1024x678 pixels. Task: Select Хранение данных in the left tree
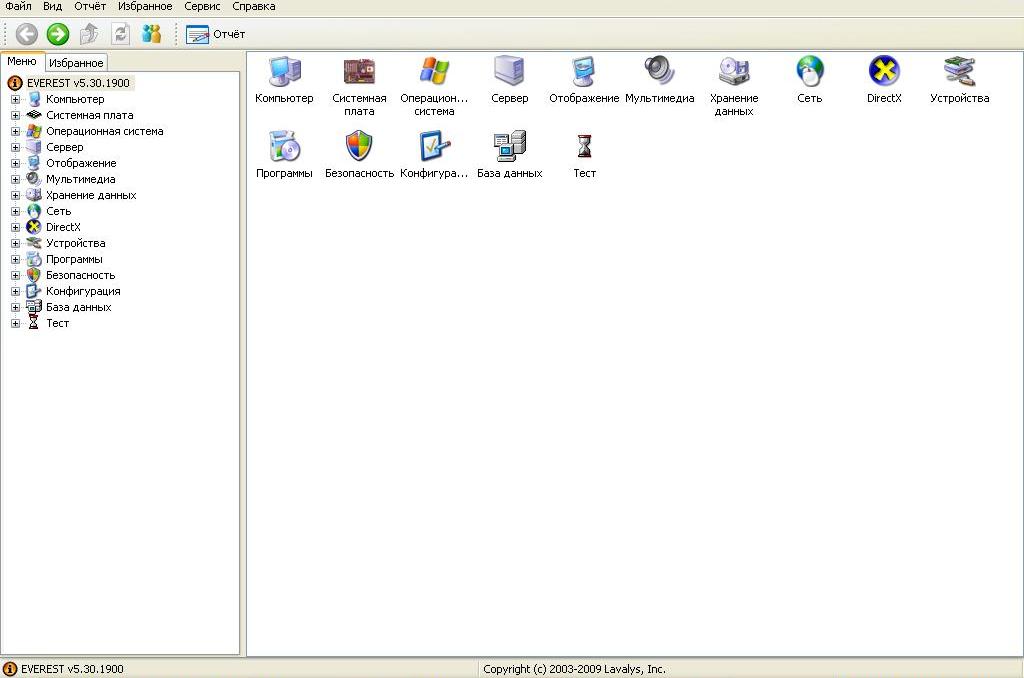point(91,195)
